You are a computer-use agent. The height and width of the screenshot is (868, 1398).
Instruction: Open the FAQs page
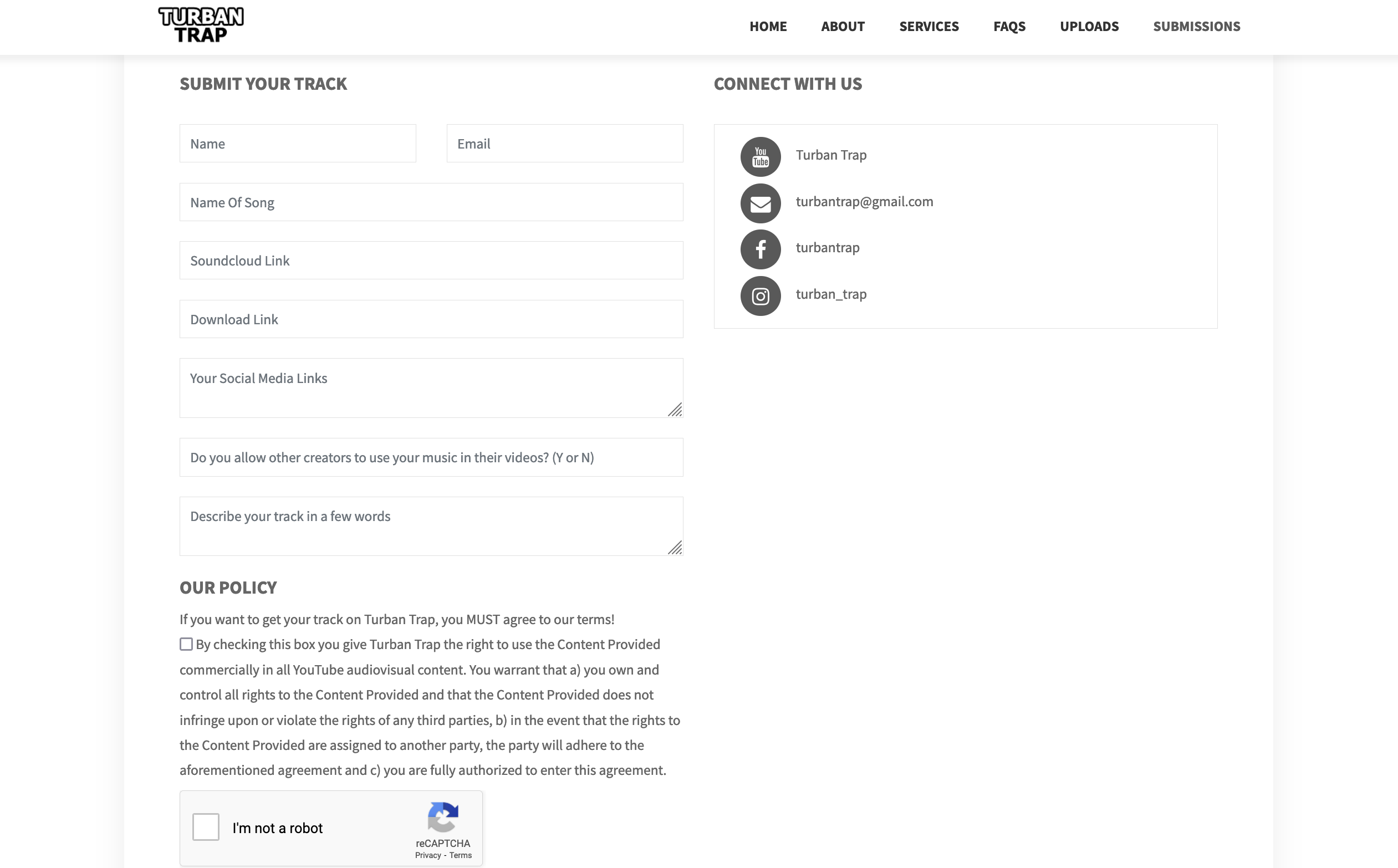1009,27
